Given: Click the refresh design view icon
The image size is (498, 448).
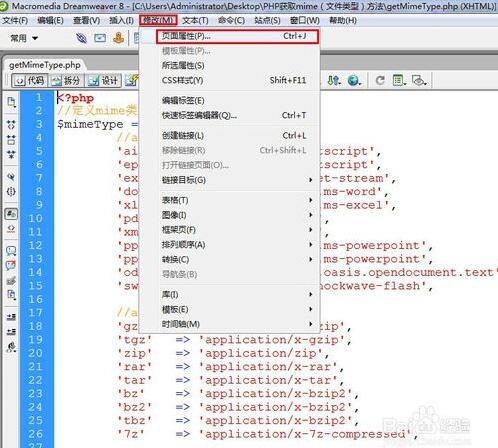Looking at the screenshot, I should click(x=380, y=80).
